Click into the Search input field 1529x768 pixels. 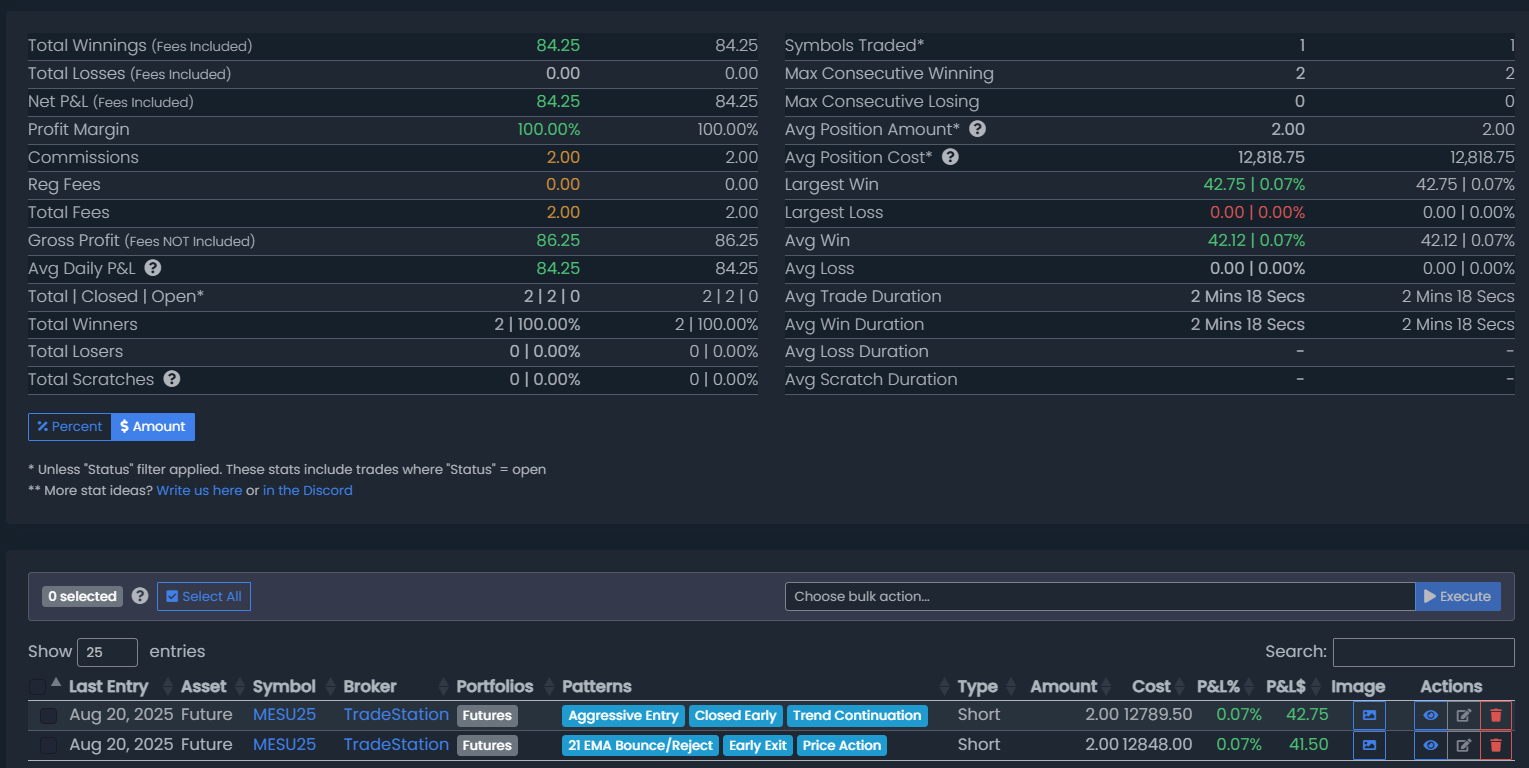(1423, 652)
